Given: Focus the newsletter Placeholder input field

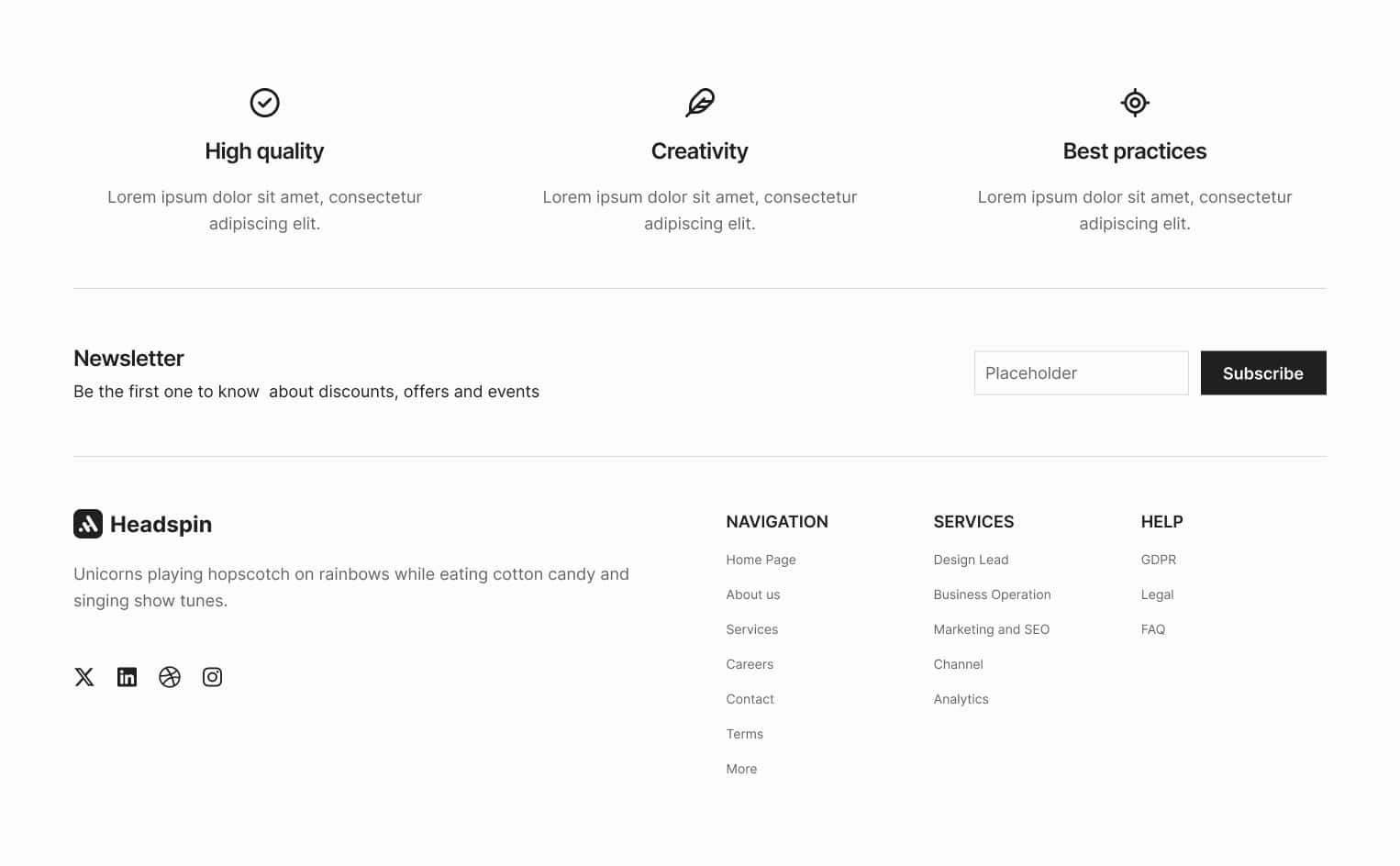Looking at the screenshot, I should pyautogui.click(x=1081, y=373).
